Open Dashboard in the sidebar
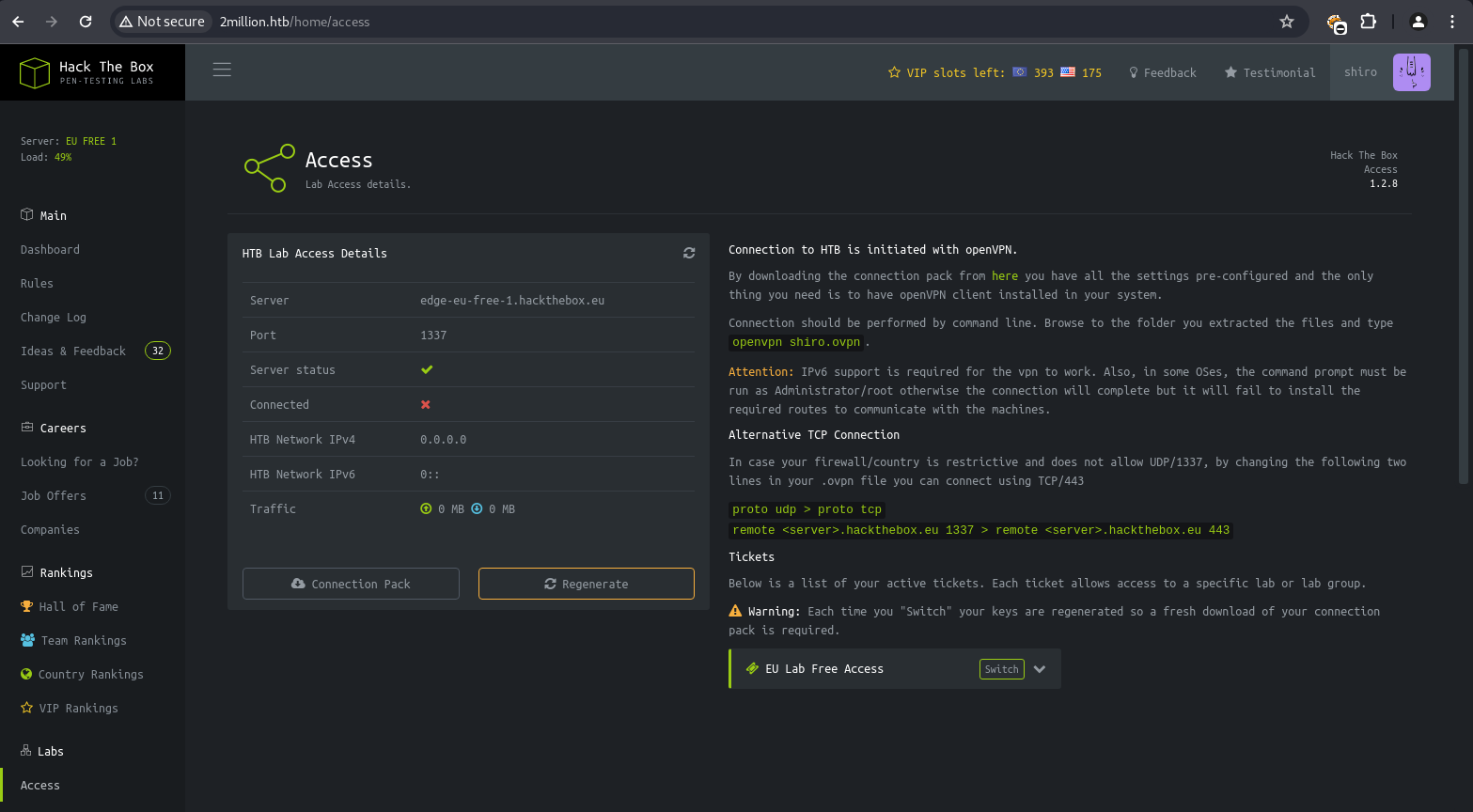Screen dimensions: 1473x812 pos(50,250)
